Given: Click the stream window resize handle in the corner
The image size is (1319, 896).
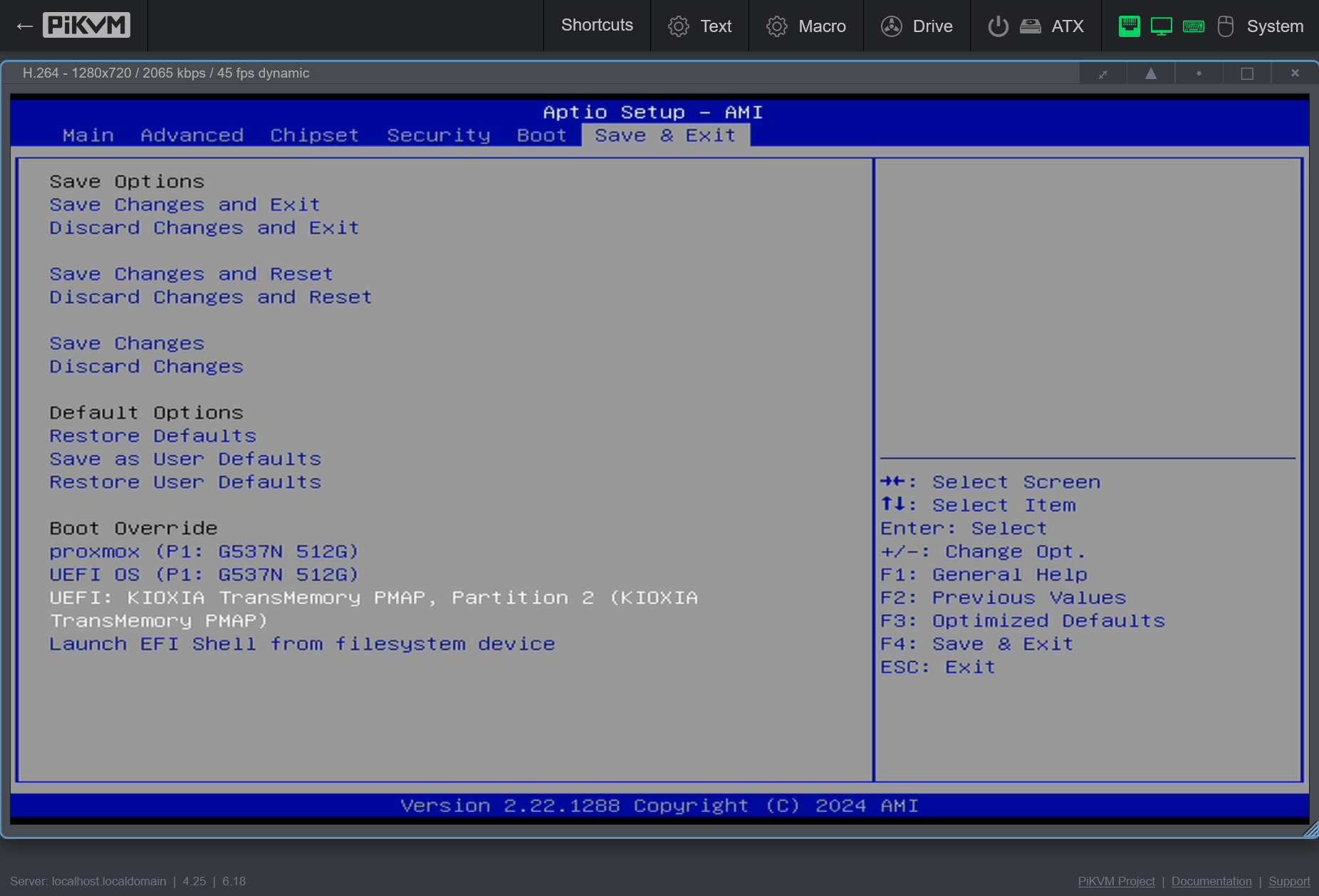Looking at the screenshot, I should [x=1310, y=830].
